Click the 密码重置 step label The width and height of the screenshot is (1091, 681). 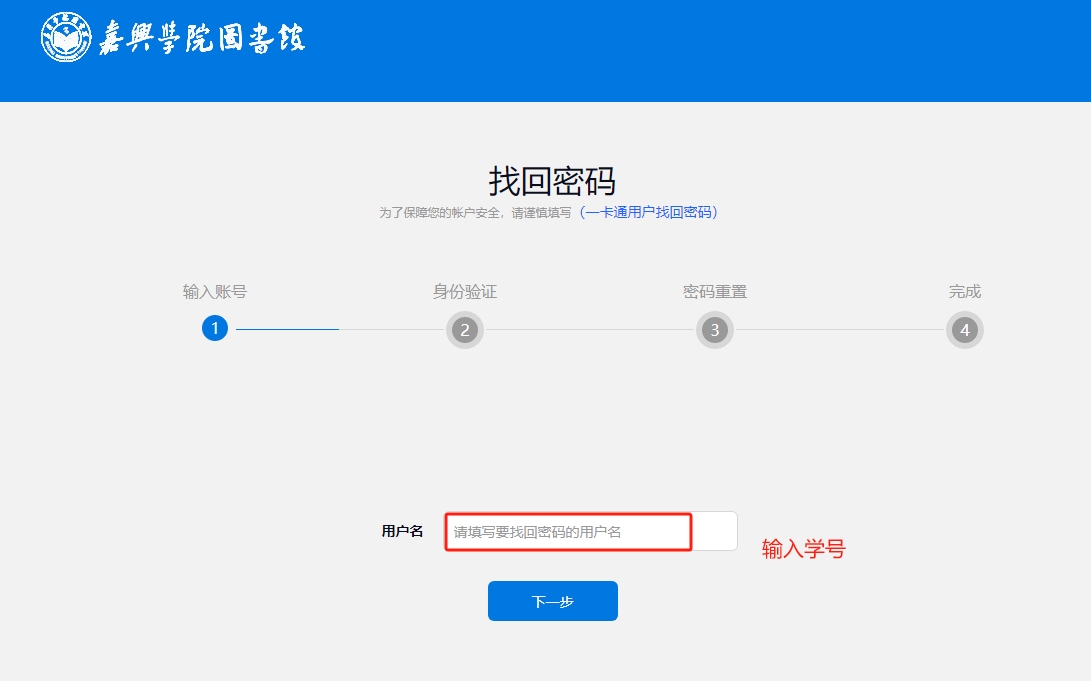pyautogui.click(x=714, y=292)
